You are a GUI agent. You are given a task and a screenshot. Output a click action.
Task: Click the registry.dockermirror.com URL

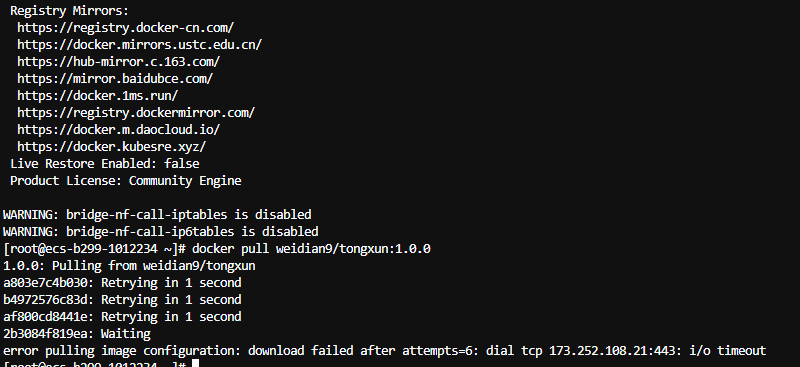(x=136, y=113)
